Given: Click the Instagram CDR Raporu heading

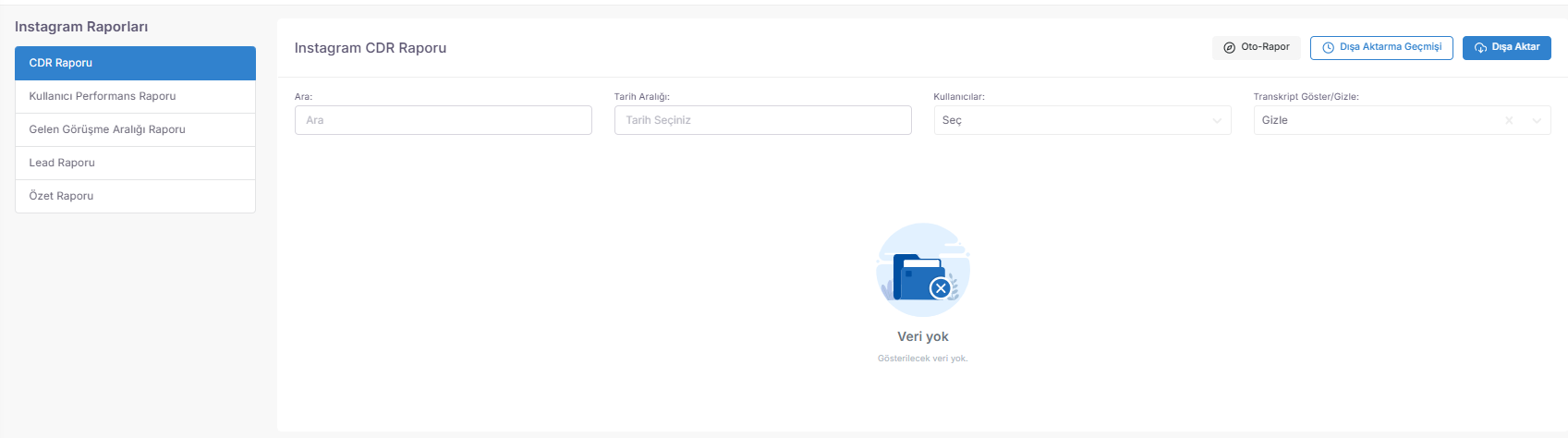Looking at the screenshot, I should coord(371,48).
